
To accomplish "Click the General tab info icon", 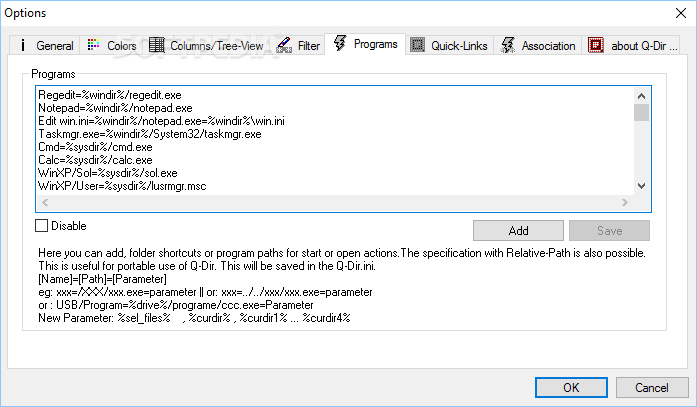I will coord(23,45).
